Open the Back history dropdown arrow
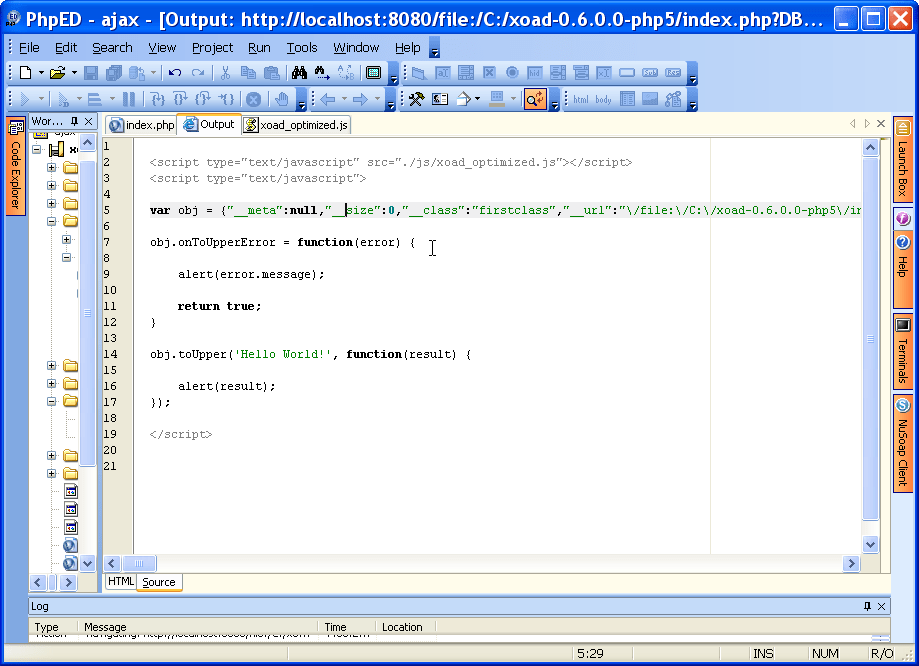Image resolution: width=919 pixels, height=666 pixels. pos(344,99)
